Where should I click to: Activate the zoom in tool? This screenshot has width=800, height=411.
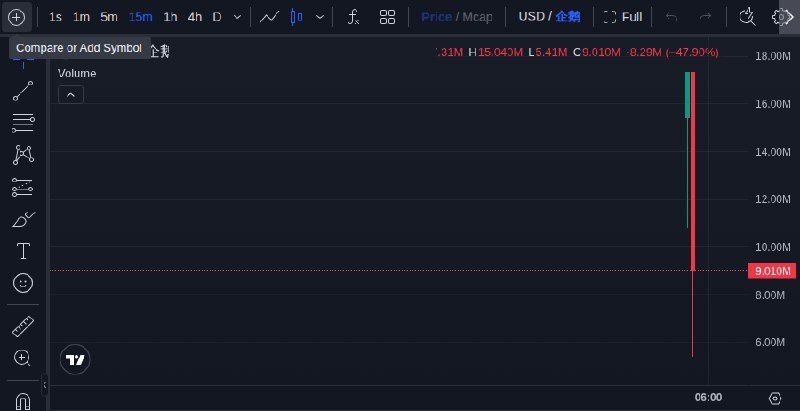23,358
